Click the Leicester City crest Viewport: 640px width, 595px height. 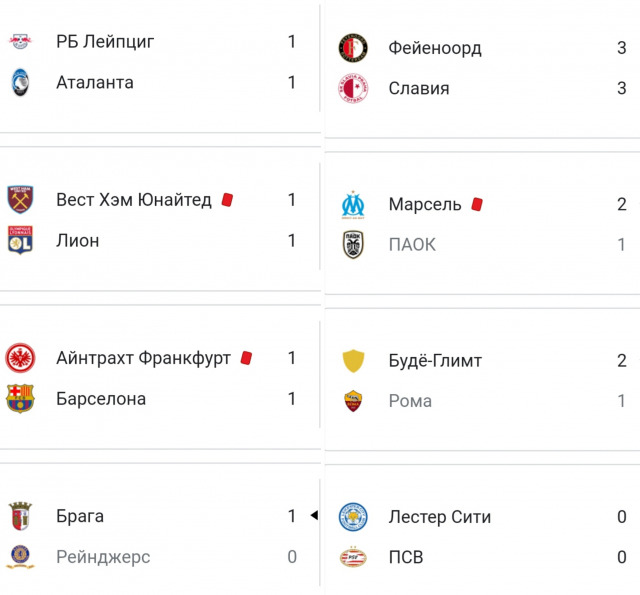pyautogui.click(x=354, y=517)
